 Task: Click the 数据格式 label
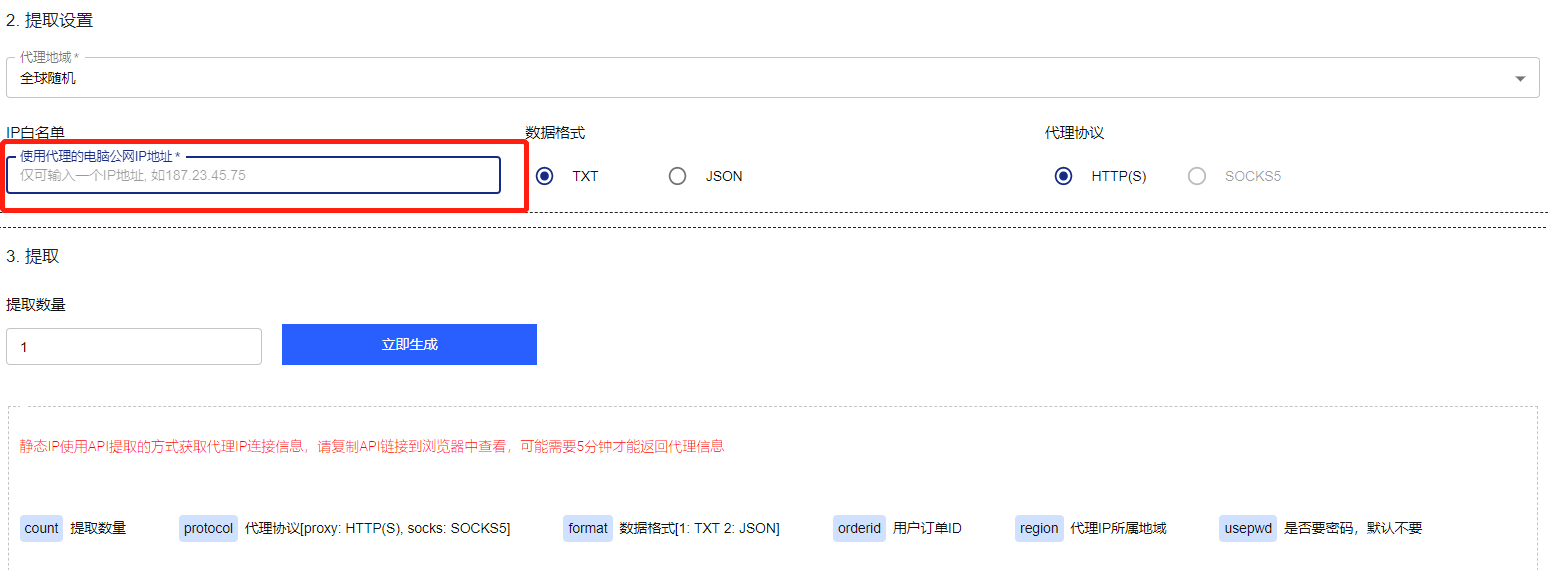coord(555,133)
